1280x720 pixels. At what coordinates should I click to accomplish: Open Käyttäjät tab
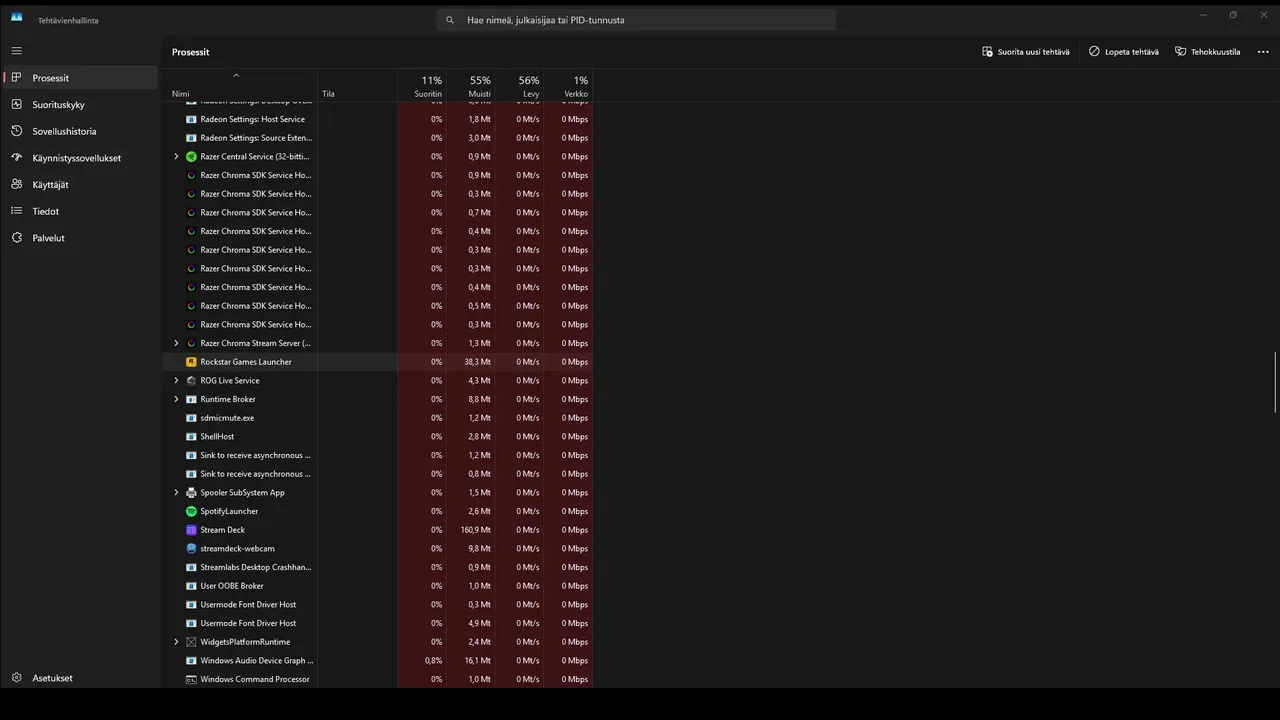pos(80,184)
